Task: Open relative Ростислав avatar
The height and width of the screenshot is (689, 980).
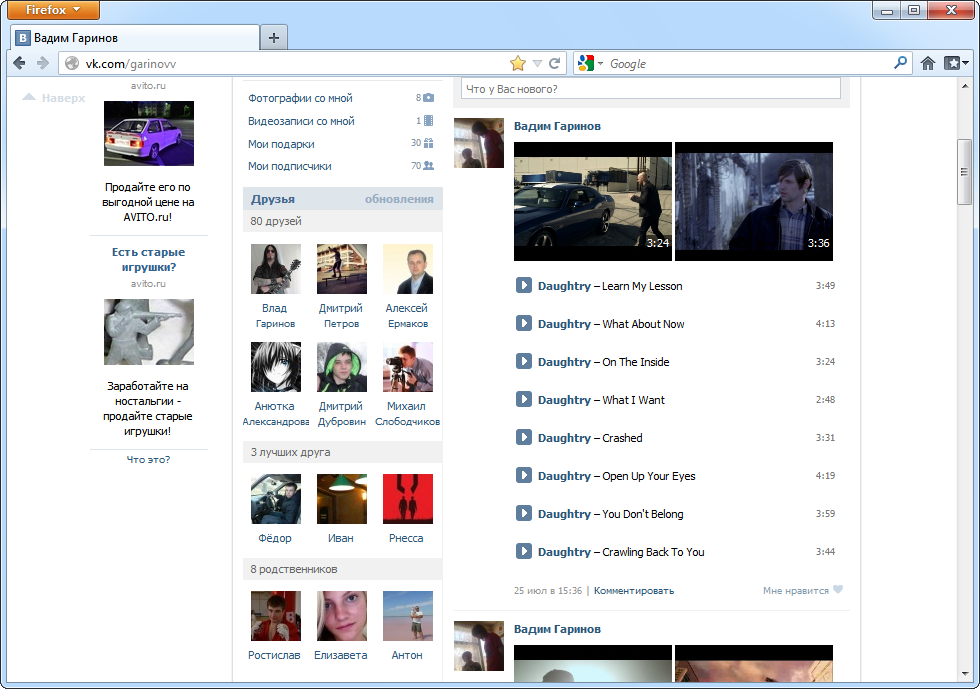Action: (x=276, y=616)
